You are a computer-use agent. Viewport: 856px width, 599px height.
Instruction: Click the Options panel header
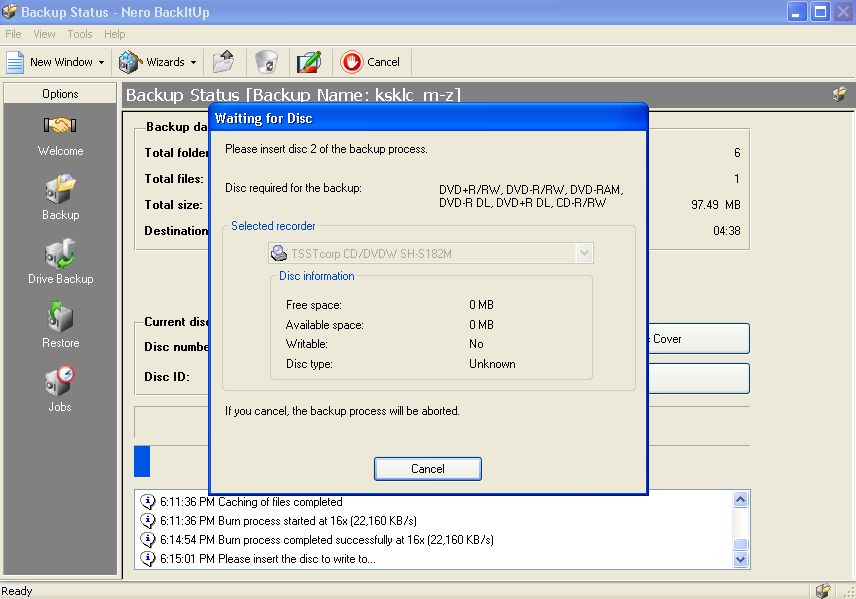[x=60, y=93]
